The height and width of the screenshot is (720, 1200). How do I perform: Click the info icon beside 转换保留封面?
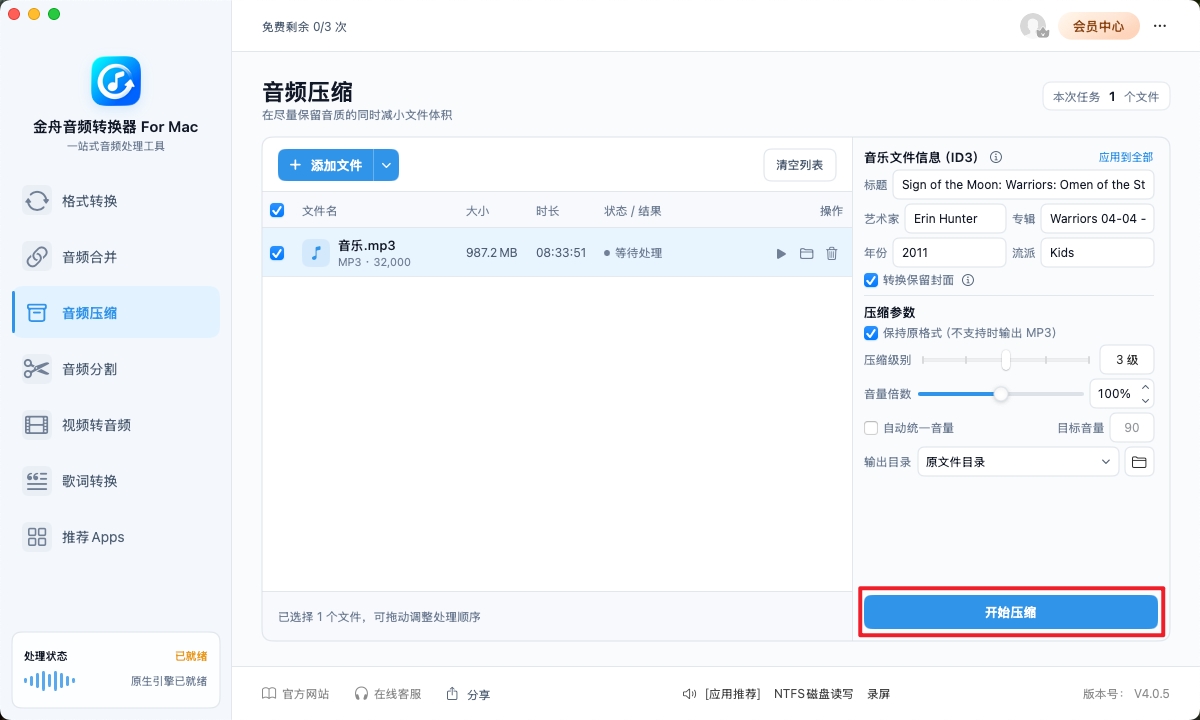click(x=968, y=280)
